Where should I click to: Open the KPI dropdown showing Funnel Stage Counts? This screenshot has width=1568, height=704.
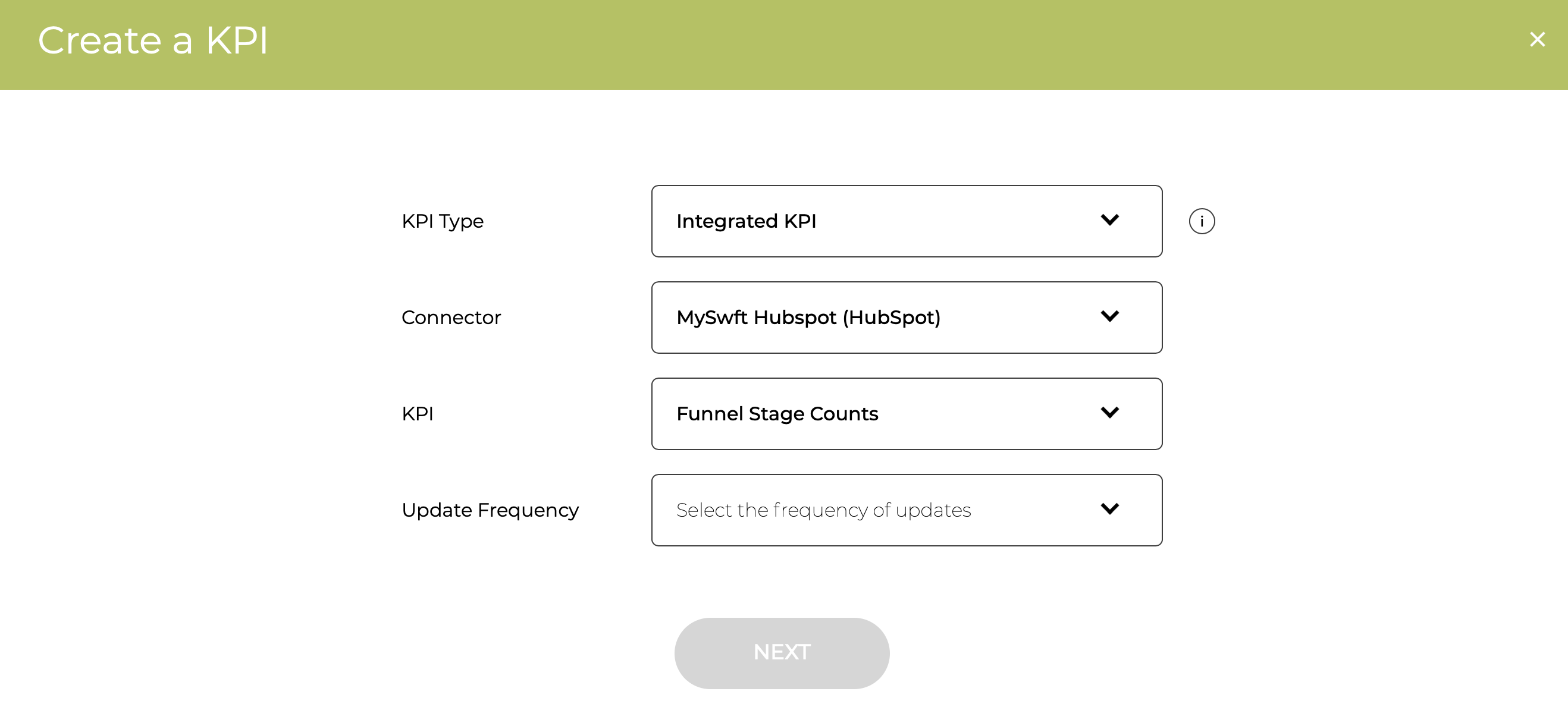907,414
